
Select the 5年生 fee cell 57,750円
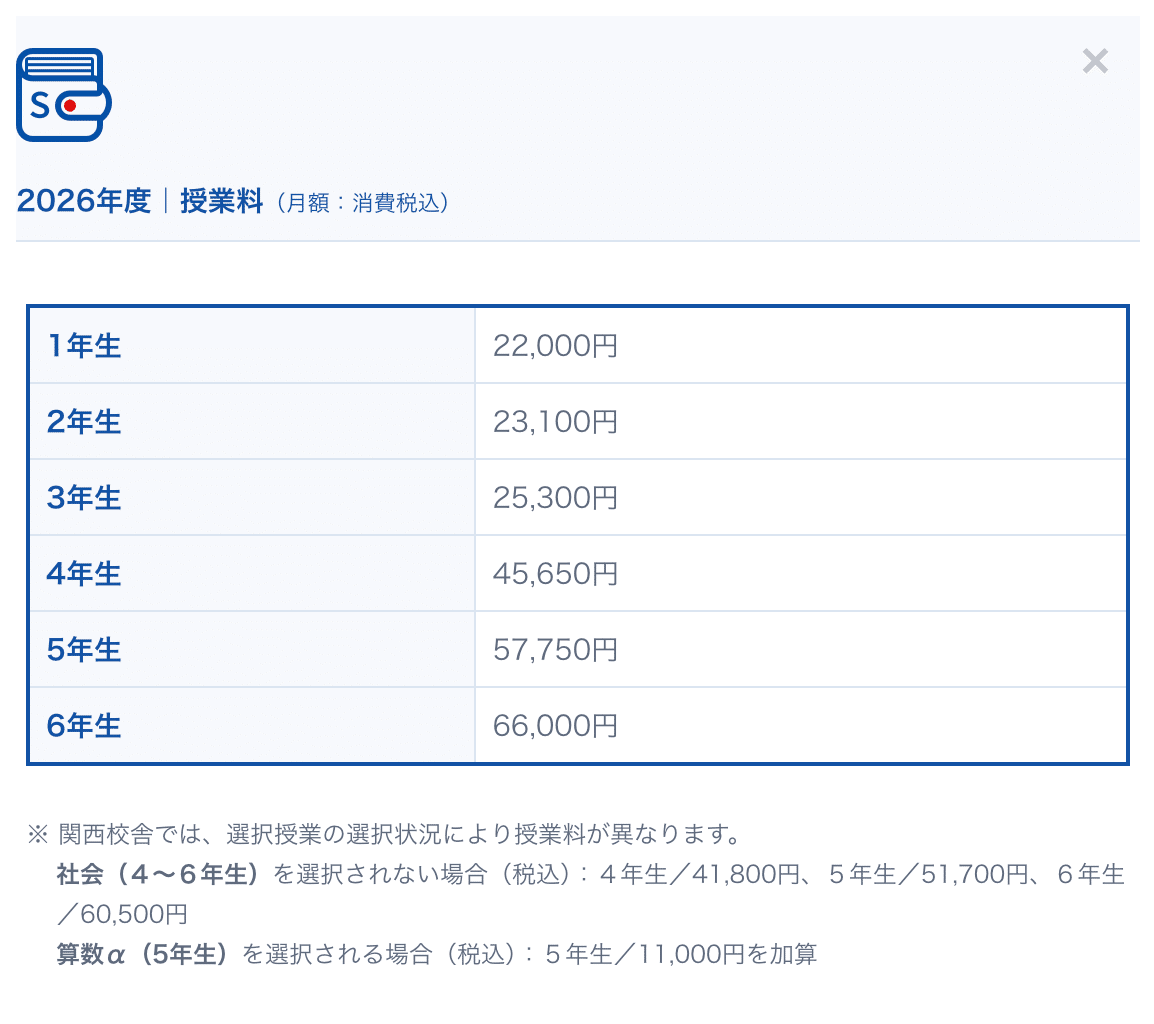pyautogui.click(x=554, y=649)
